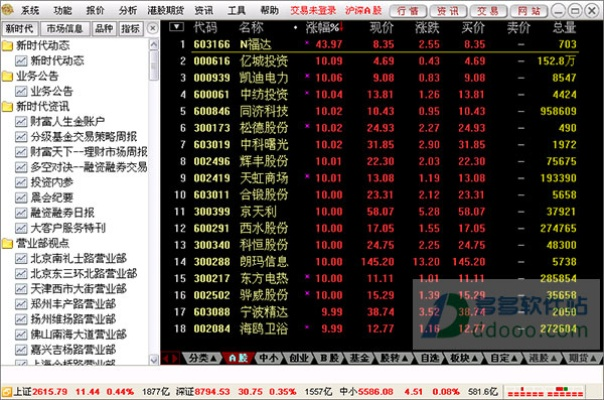The image size is (604, 400).
Task: Open the 融资融券日报 report
Action: [x=62, y=213]
